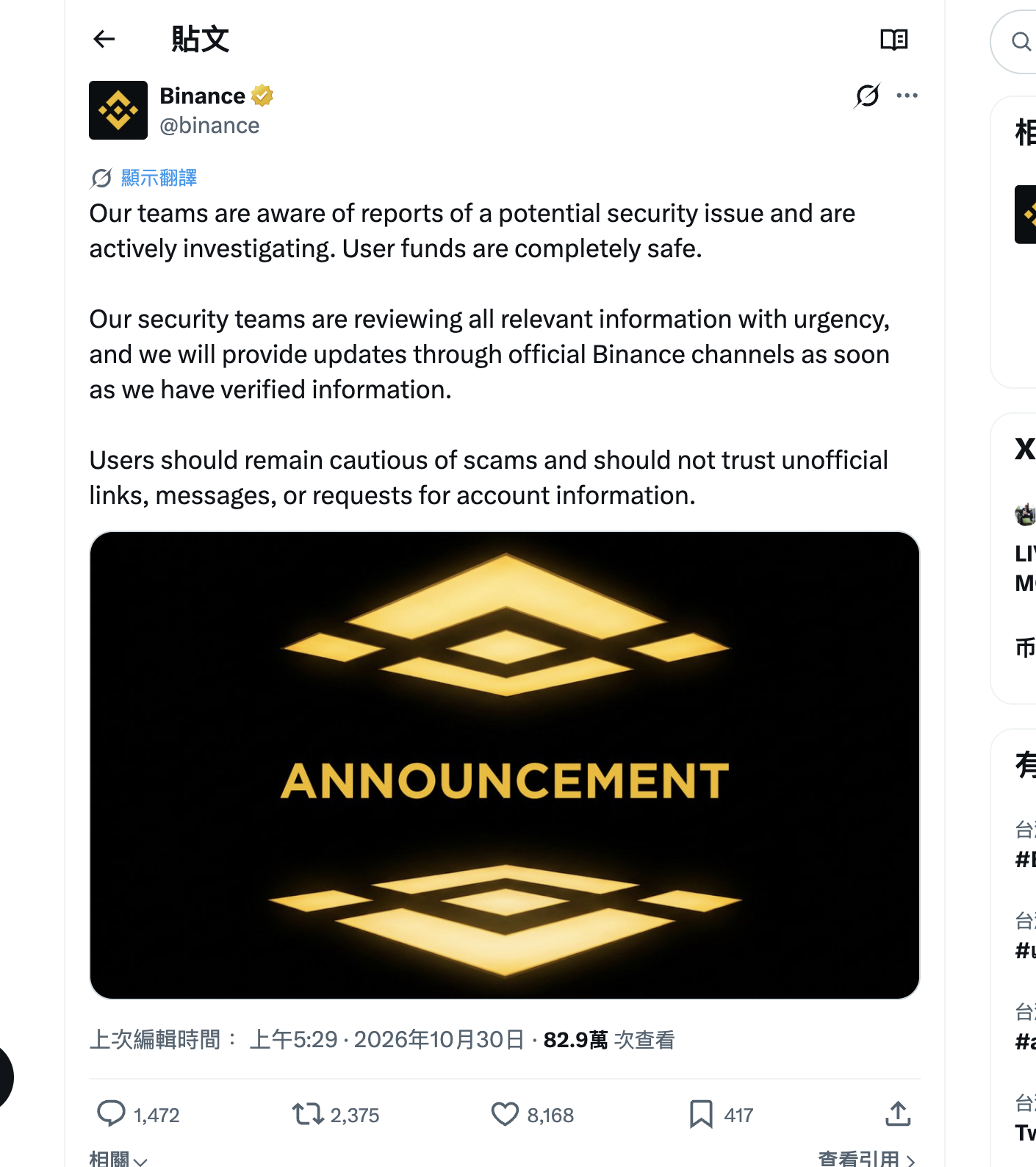Go back with the left arrow icon
The image size is (1036, 1167).
coord(104,39)
